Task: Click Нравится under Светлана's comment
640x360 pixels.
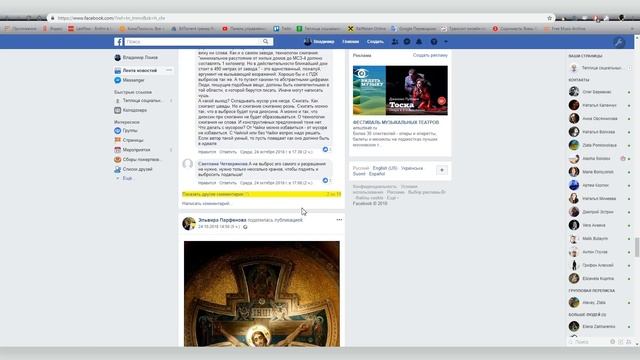Action: pyautogui.click(x=207, y=183)
